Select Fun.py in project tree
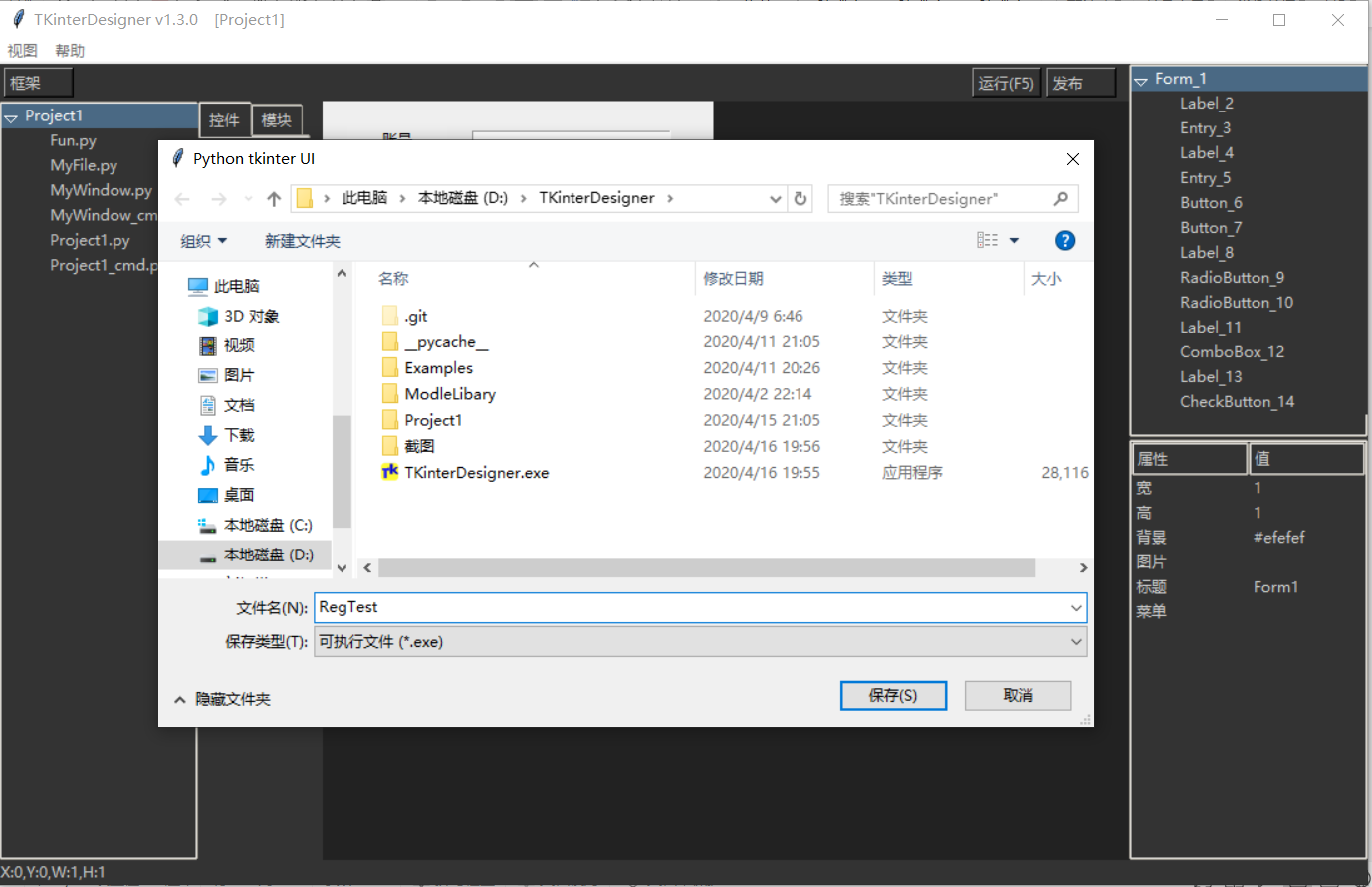 pos(74,141)
